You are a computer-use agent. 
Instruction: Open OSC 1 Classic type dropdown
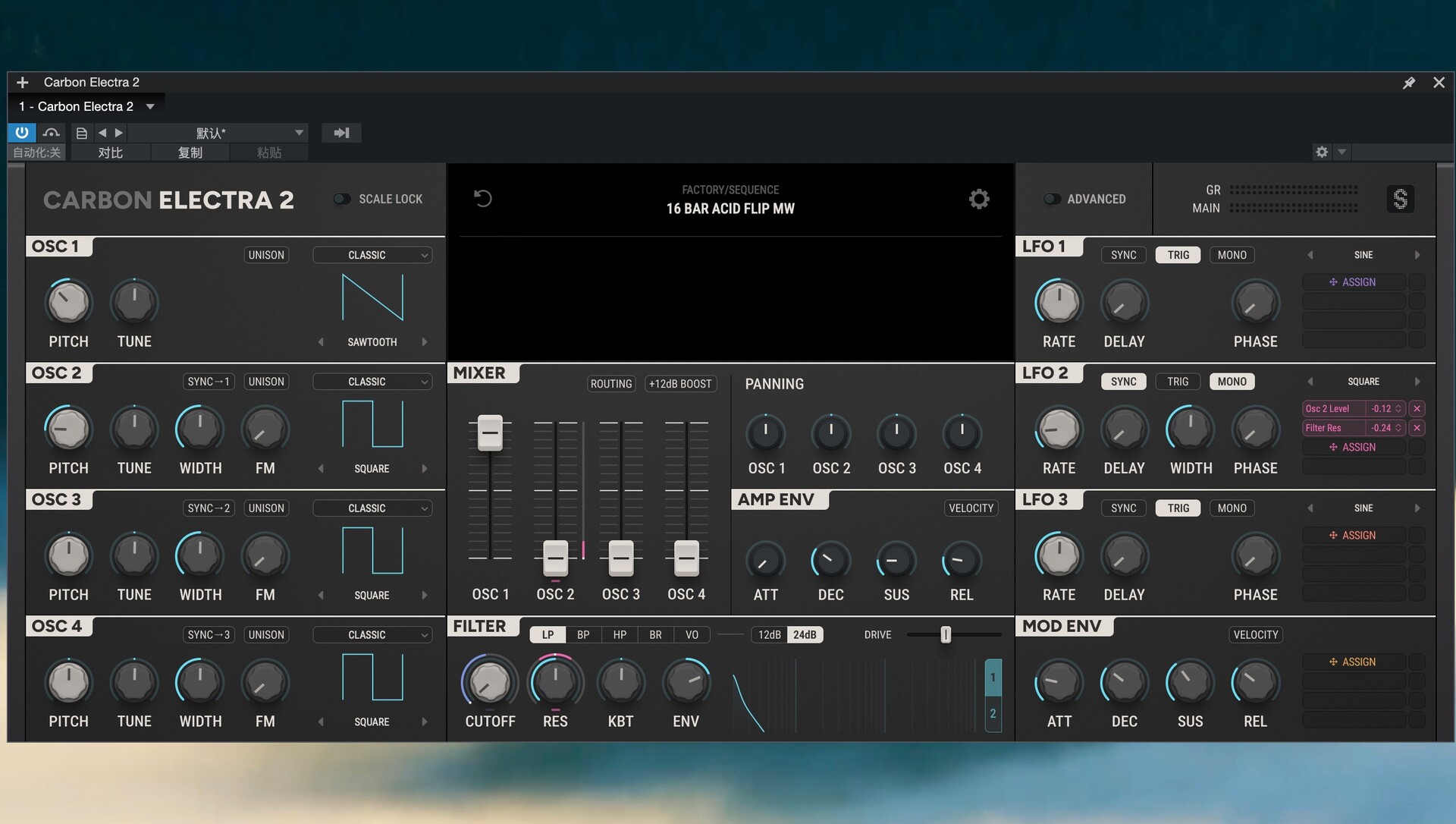[x=372, y=255]
